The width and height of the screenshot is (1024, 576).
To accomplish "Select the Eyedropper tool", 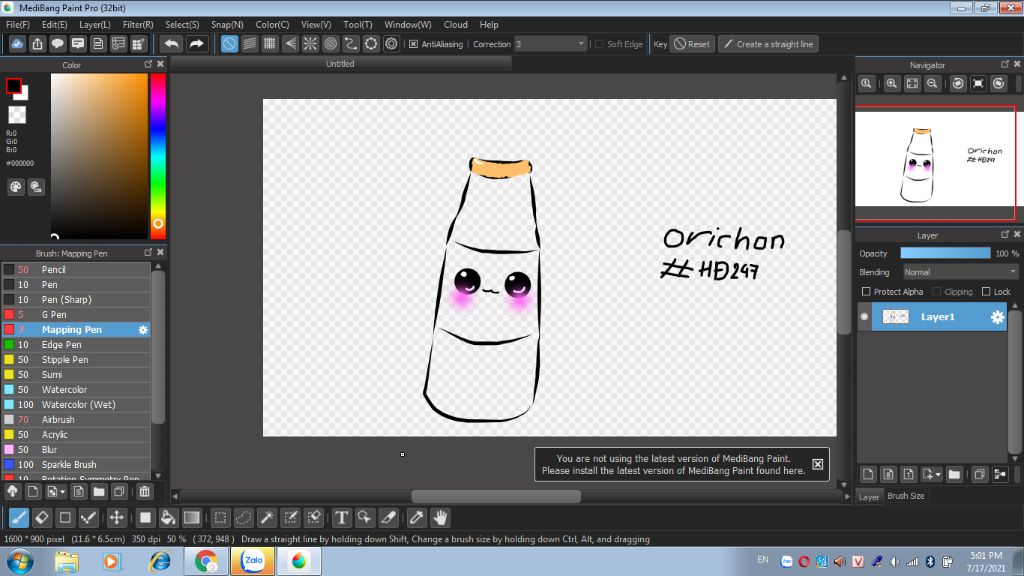I will 416,518.
